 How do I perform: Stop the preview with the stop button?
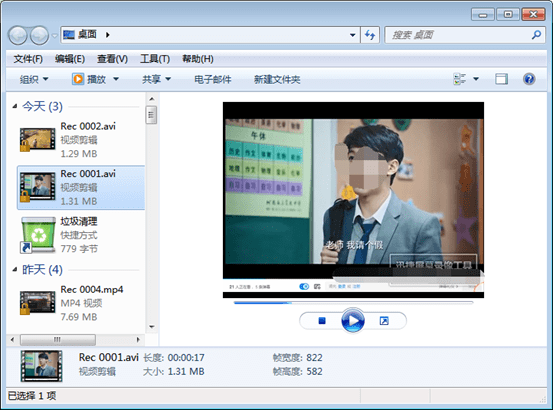point(322,321)
